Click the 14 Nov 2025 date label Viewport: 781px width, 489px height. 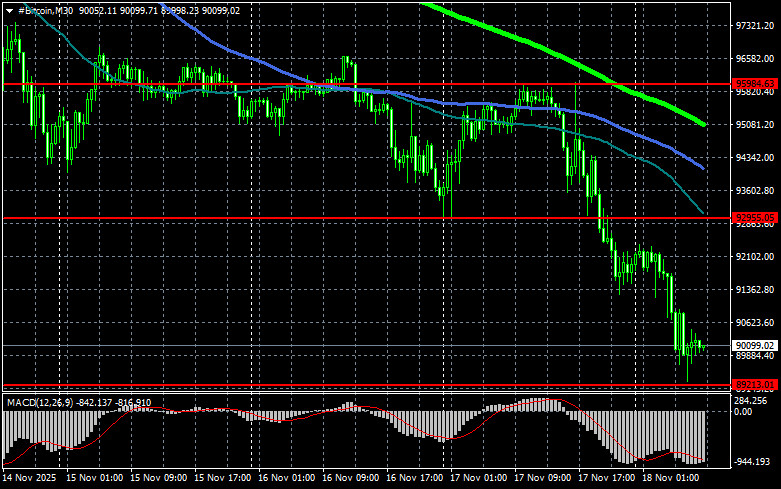29,479
